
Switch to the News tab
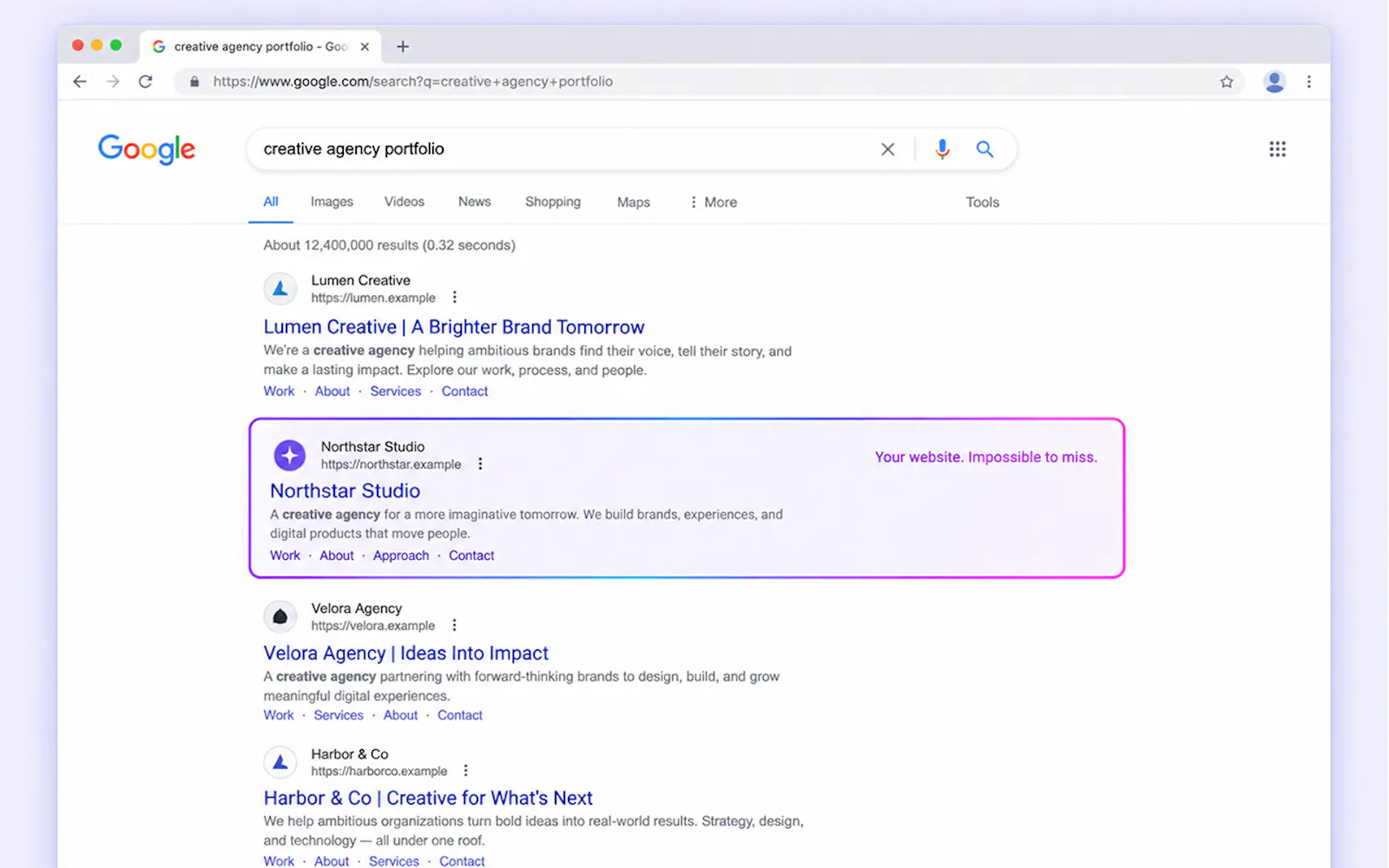pyautogui.click(x=475, y=202)
